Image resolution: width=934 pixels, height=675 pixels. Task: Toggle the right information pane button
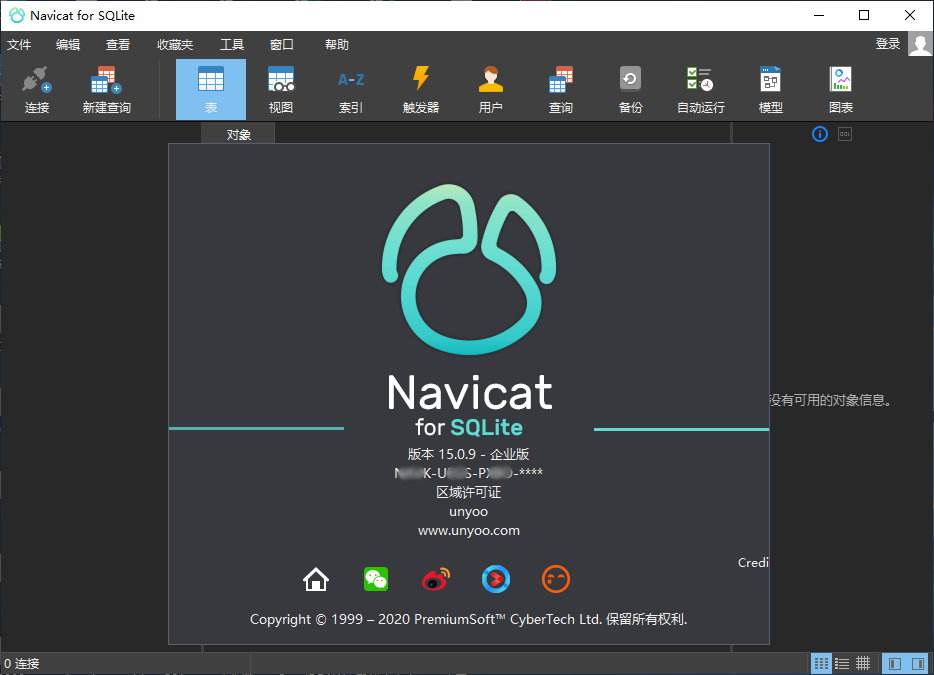point(918,663)
